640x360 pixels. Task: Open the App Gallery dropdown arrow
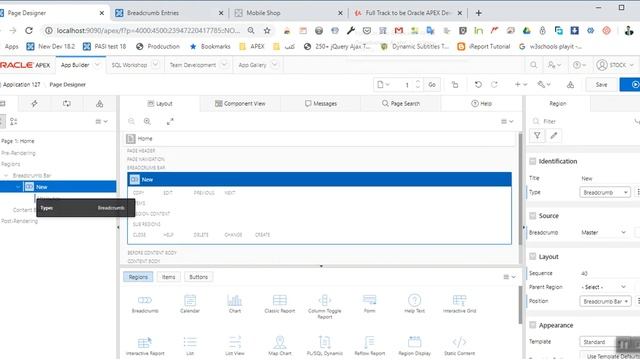click(275, 65)
